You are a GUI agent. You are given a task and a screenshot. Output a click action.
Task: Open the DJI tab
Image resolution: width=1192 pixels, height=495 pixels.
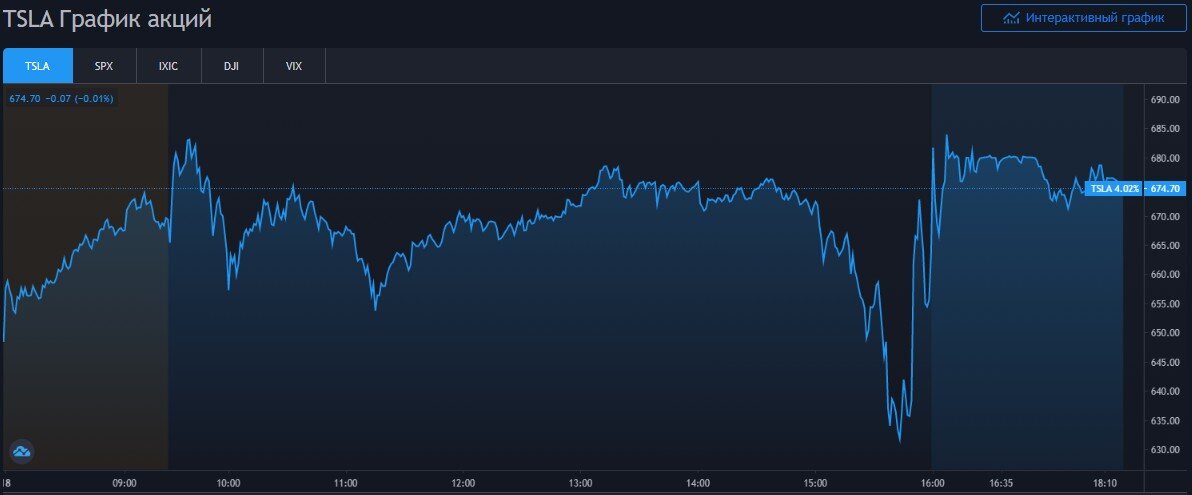pos(232,66)
